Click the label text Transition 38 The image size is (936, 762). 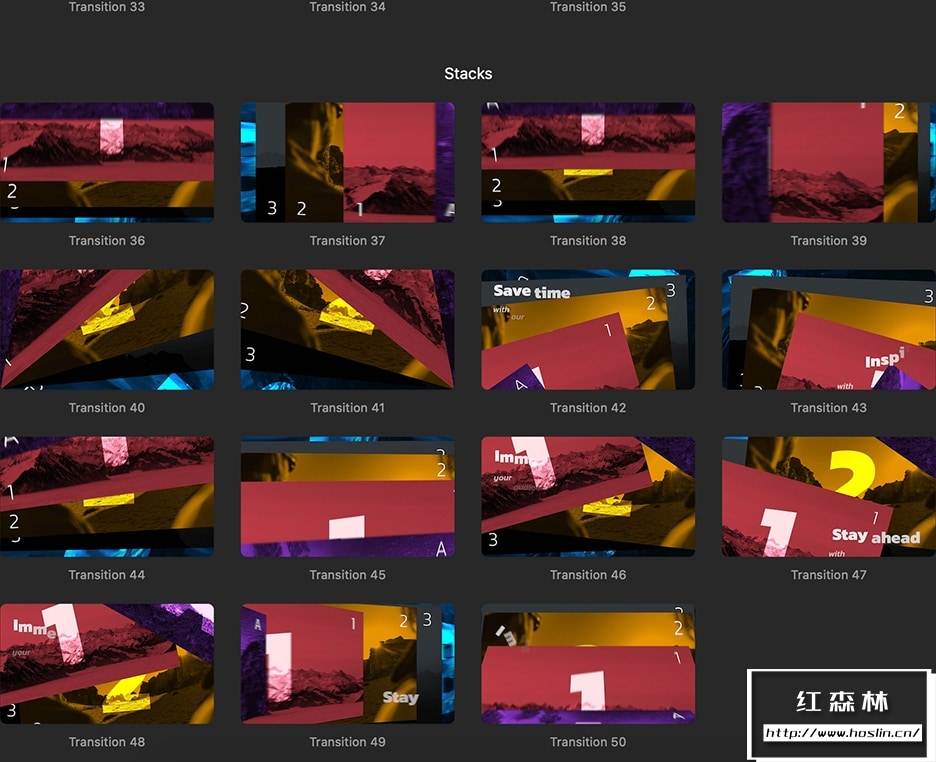click(x=588, y=240)
